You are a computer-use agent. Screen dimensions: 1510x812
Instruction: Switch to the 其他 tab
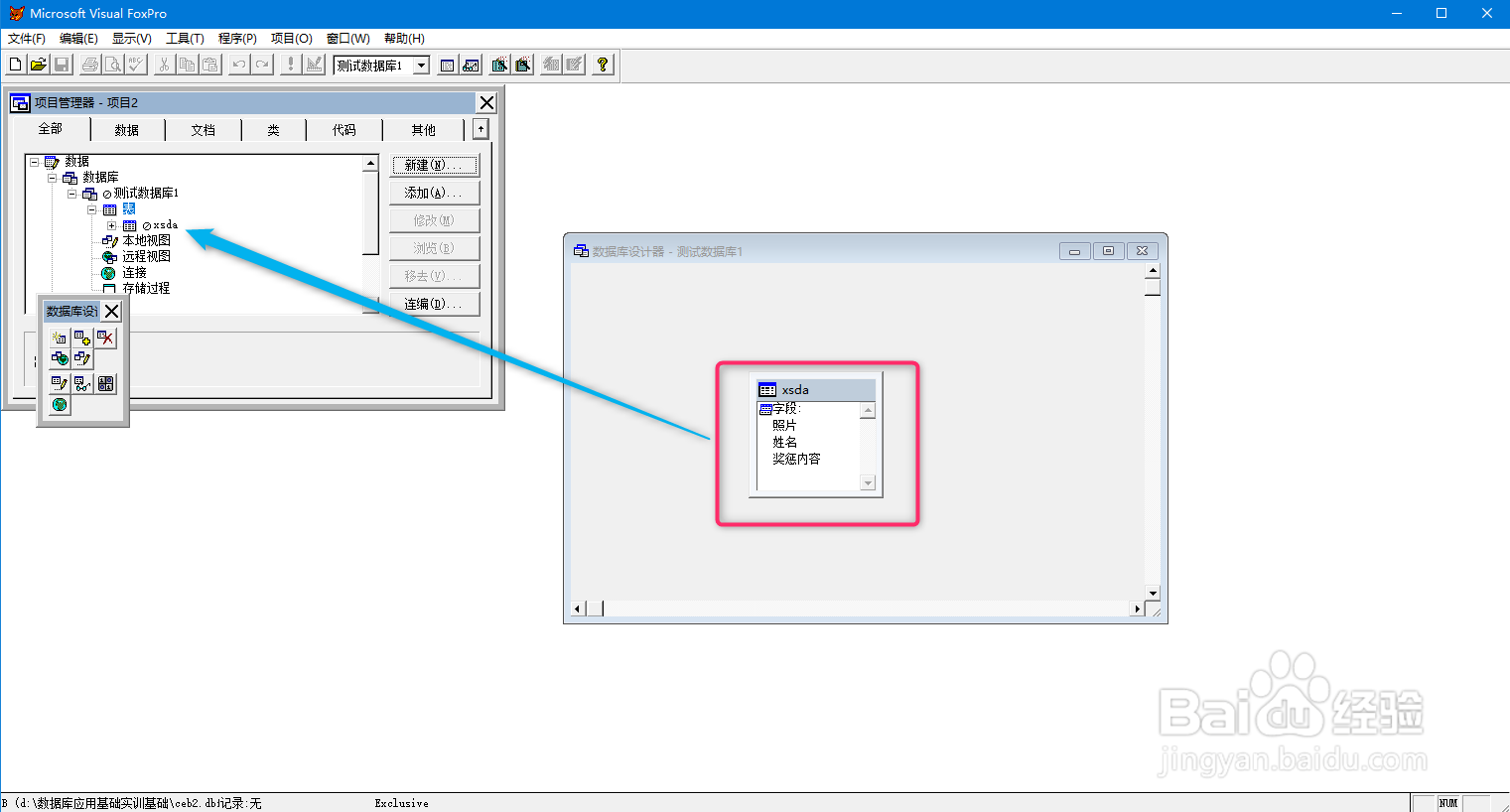click(x=424, y=130)
